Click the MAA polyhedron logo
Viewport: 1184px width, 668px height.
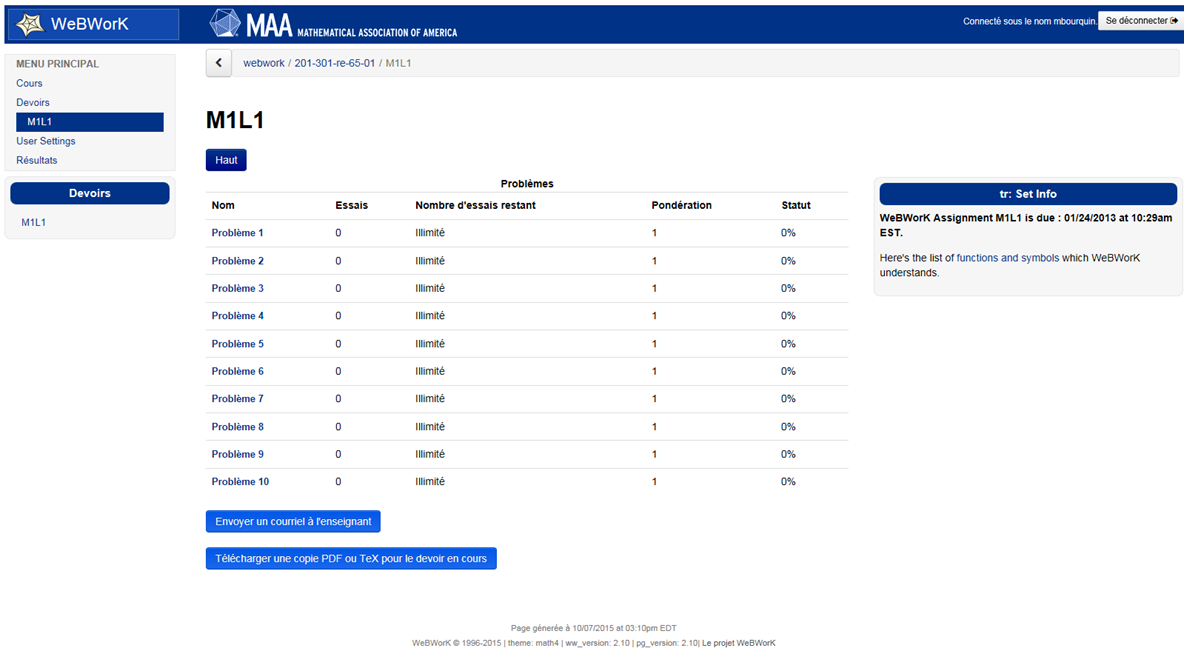(225, 24)
